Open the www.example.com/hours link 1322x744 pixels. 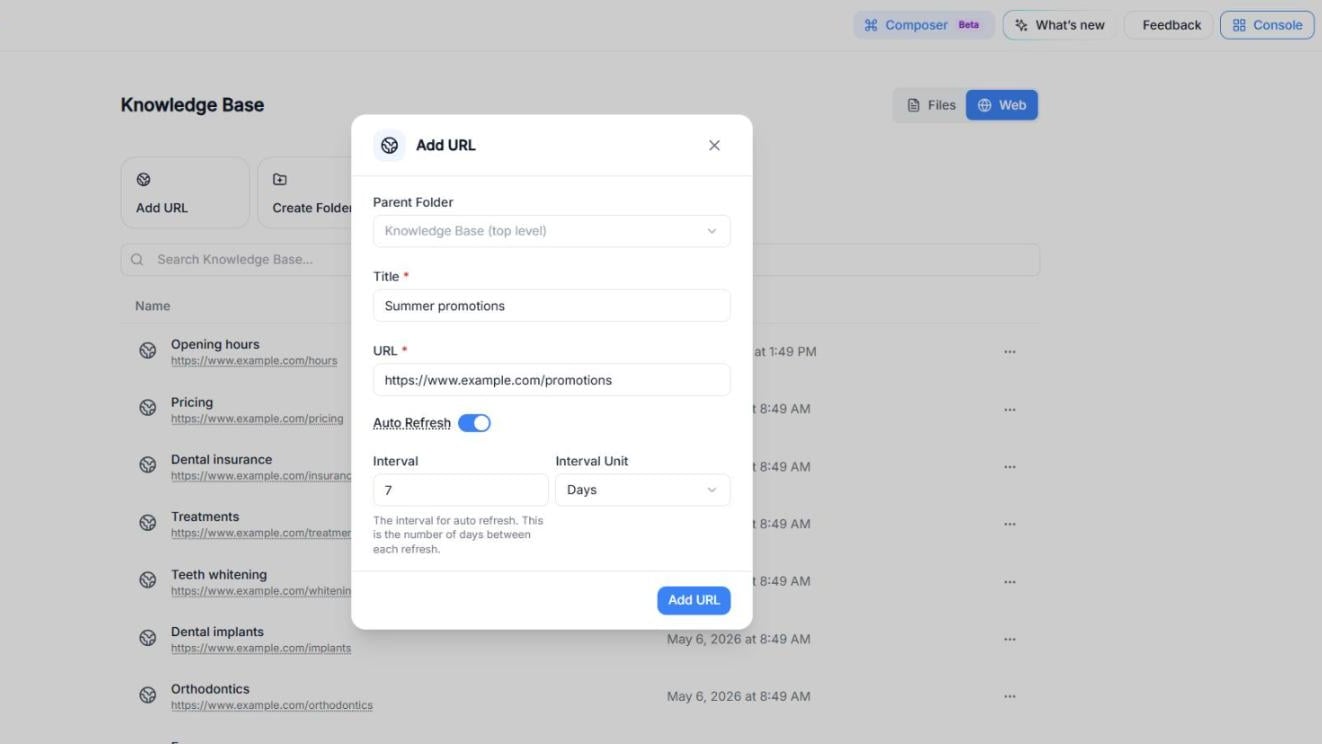[254, 361]
